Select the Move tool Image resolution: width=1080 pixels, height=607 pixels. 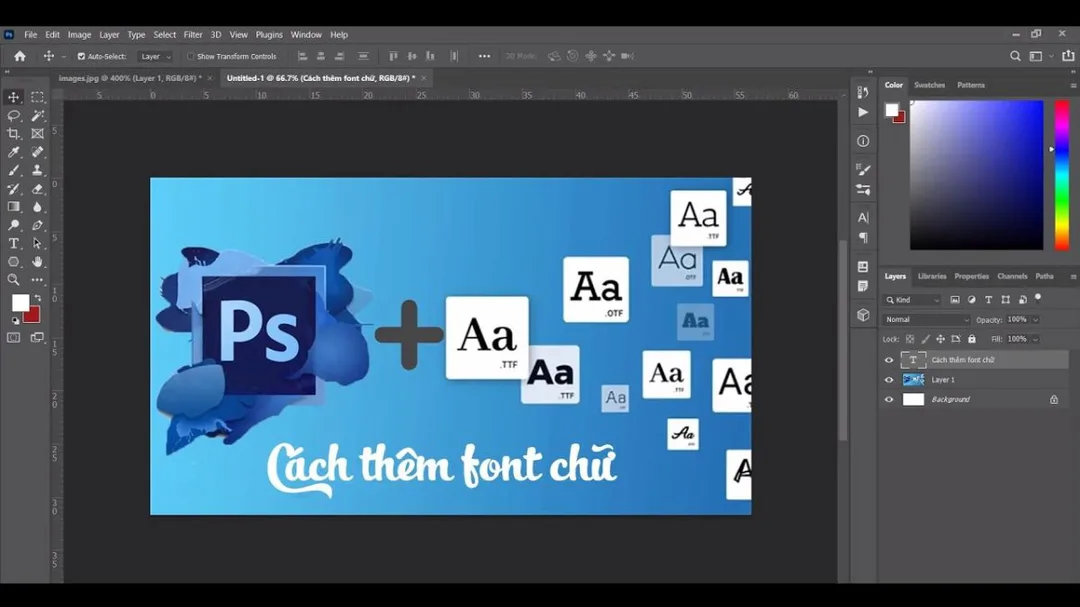[13, 96]
